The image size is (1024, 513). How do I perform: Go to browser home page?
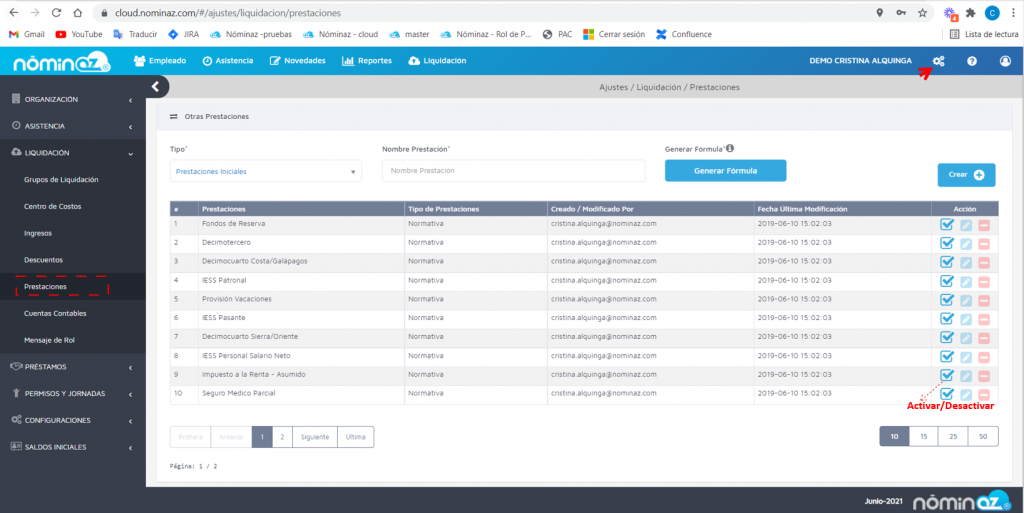click(x=77, y=12)
